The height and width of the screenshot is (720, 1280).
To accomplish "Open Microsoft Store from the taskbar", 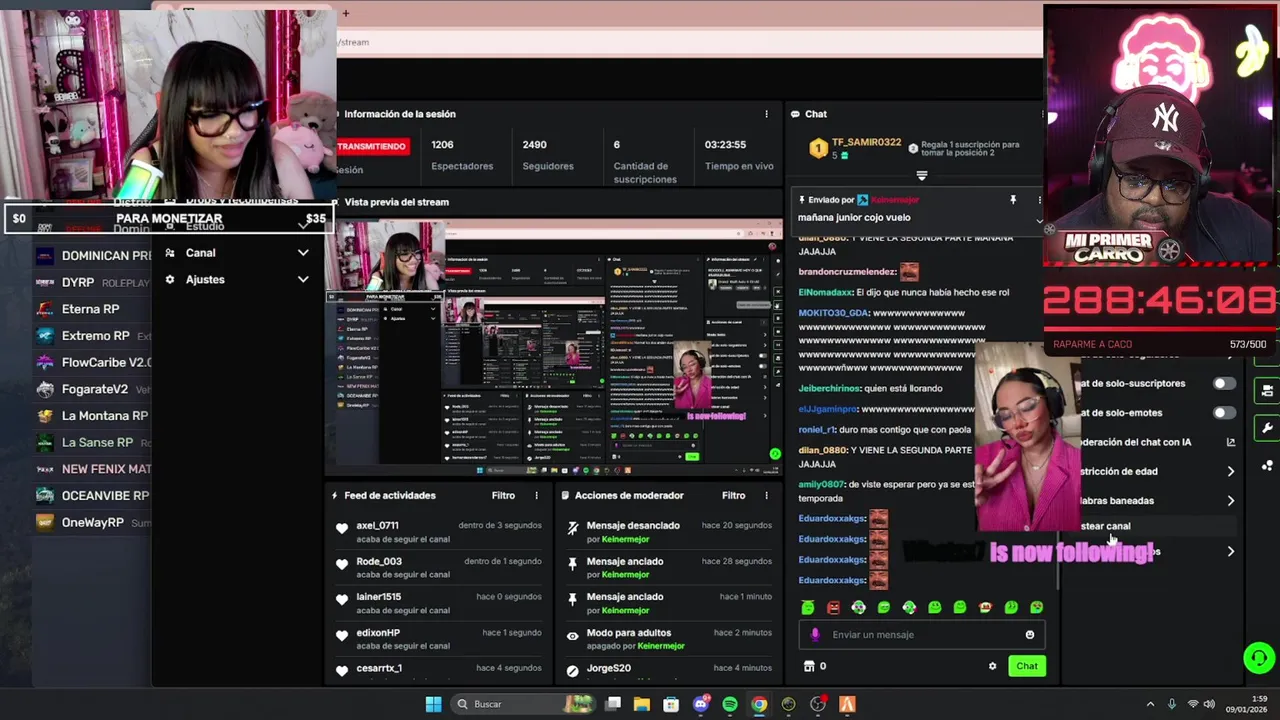I will pyautogui.click(x=671, y=704).
